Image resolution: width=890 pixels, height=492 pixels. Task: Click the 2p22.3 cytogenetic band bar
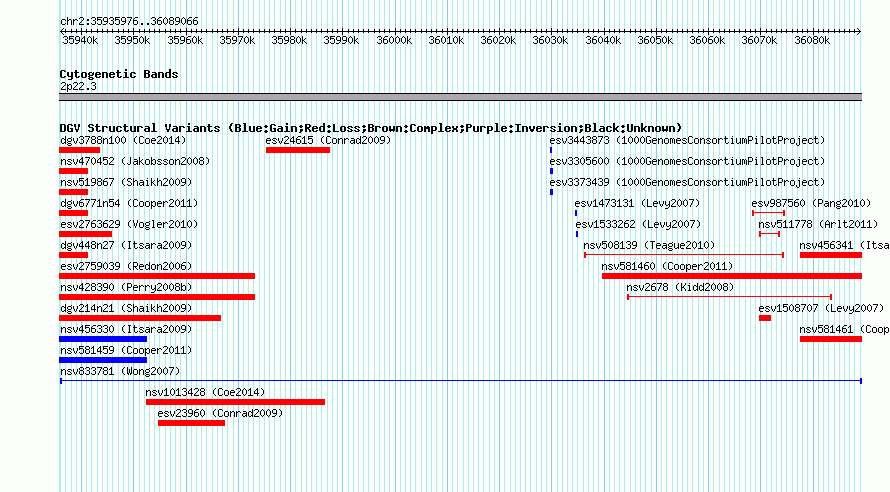pyautogui.click(x=461, y=97)
